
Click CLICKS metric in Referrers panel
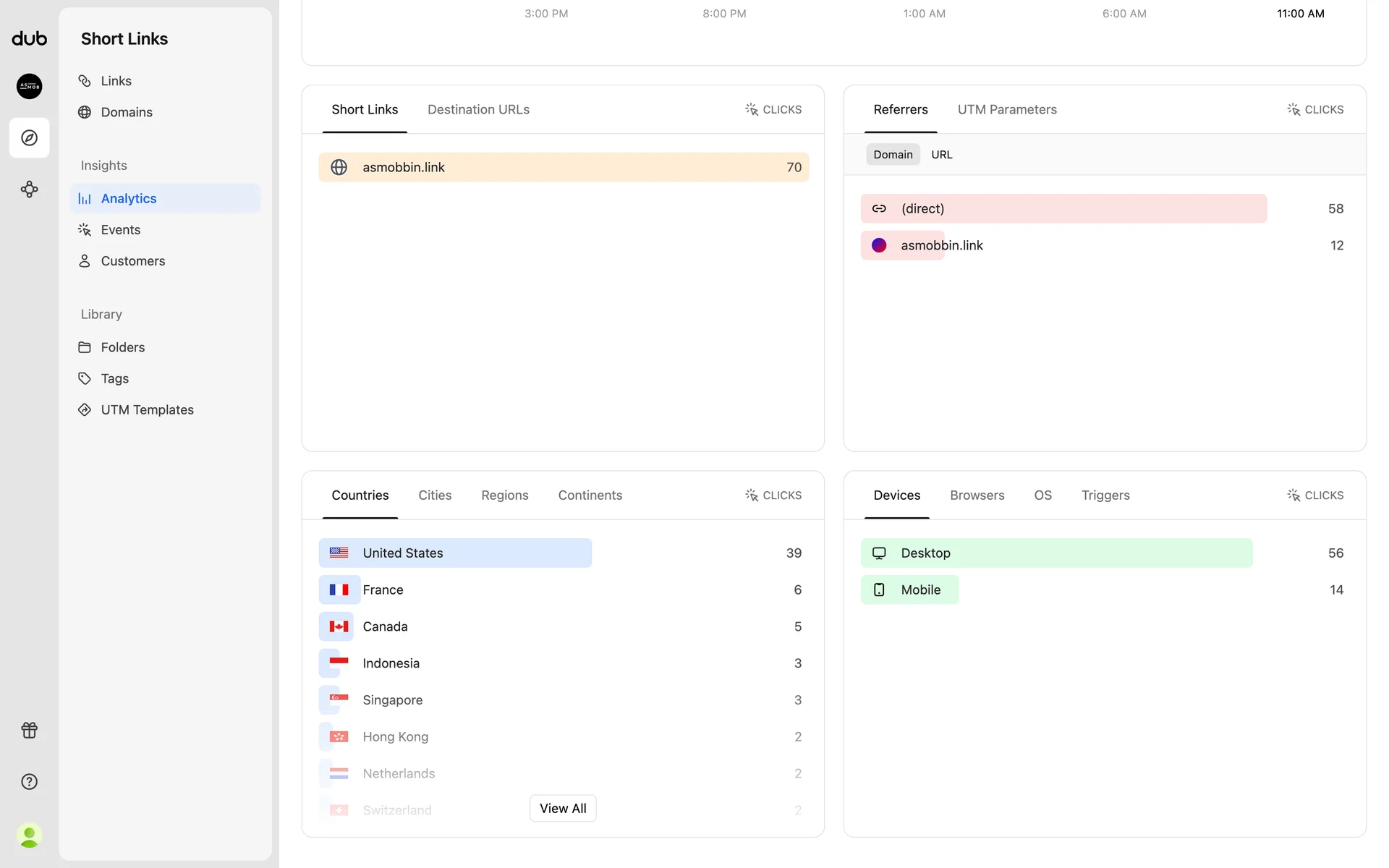click(x=1314, y=109)
